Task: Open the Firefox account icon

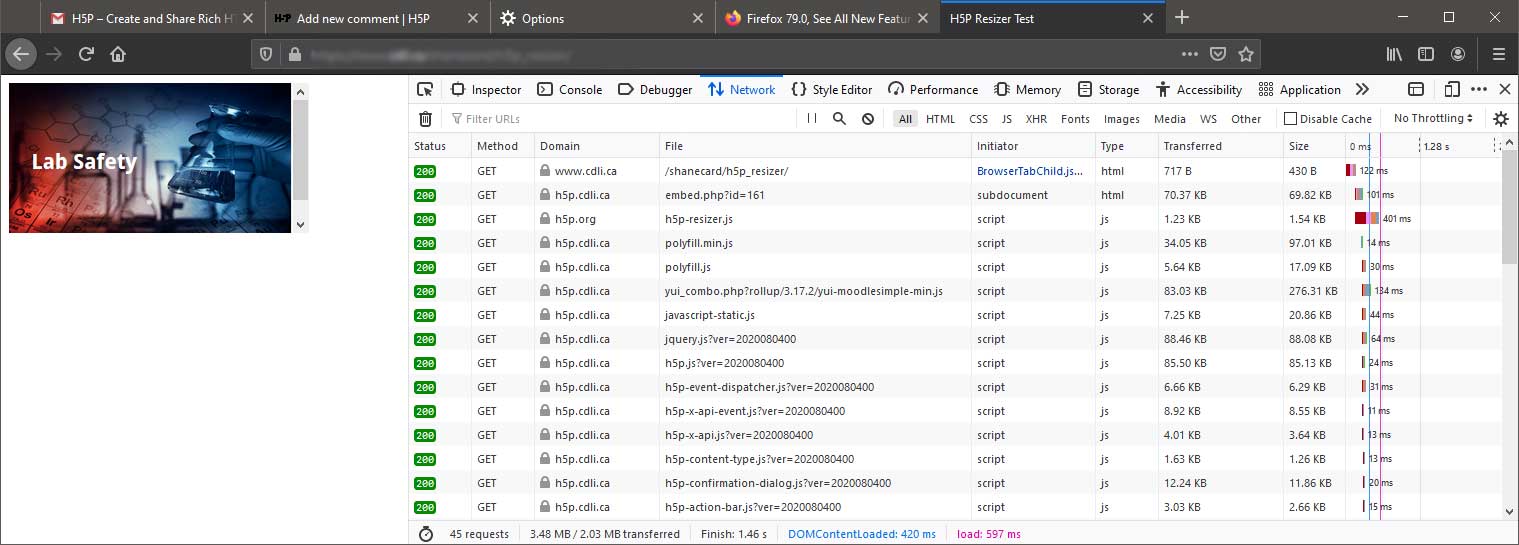Action: (1459, 54)
